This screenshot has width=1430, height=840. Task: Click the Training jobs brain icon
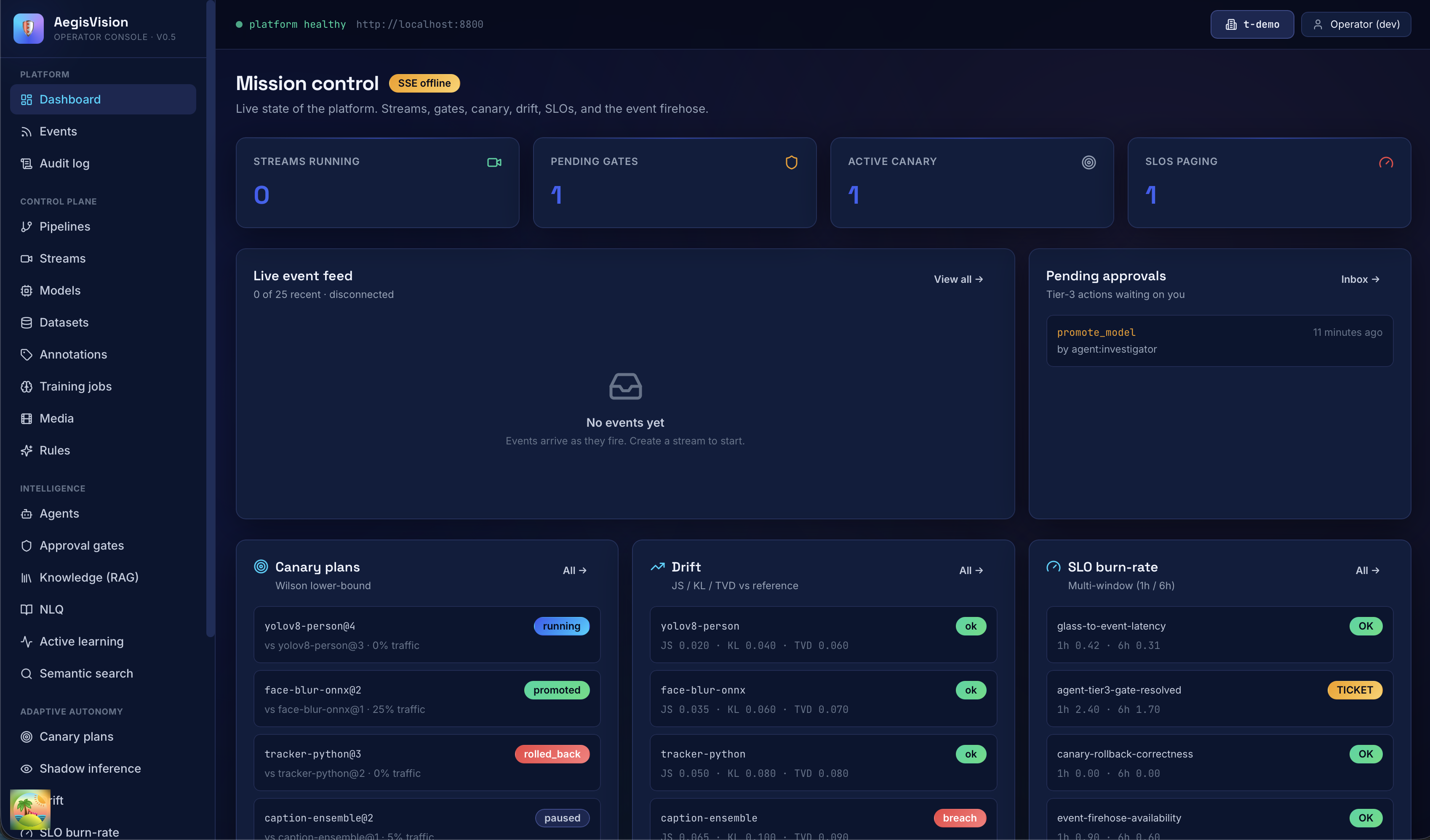pos(26,386)
